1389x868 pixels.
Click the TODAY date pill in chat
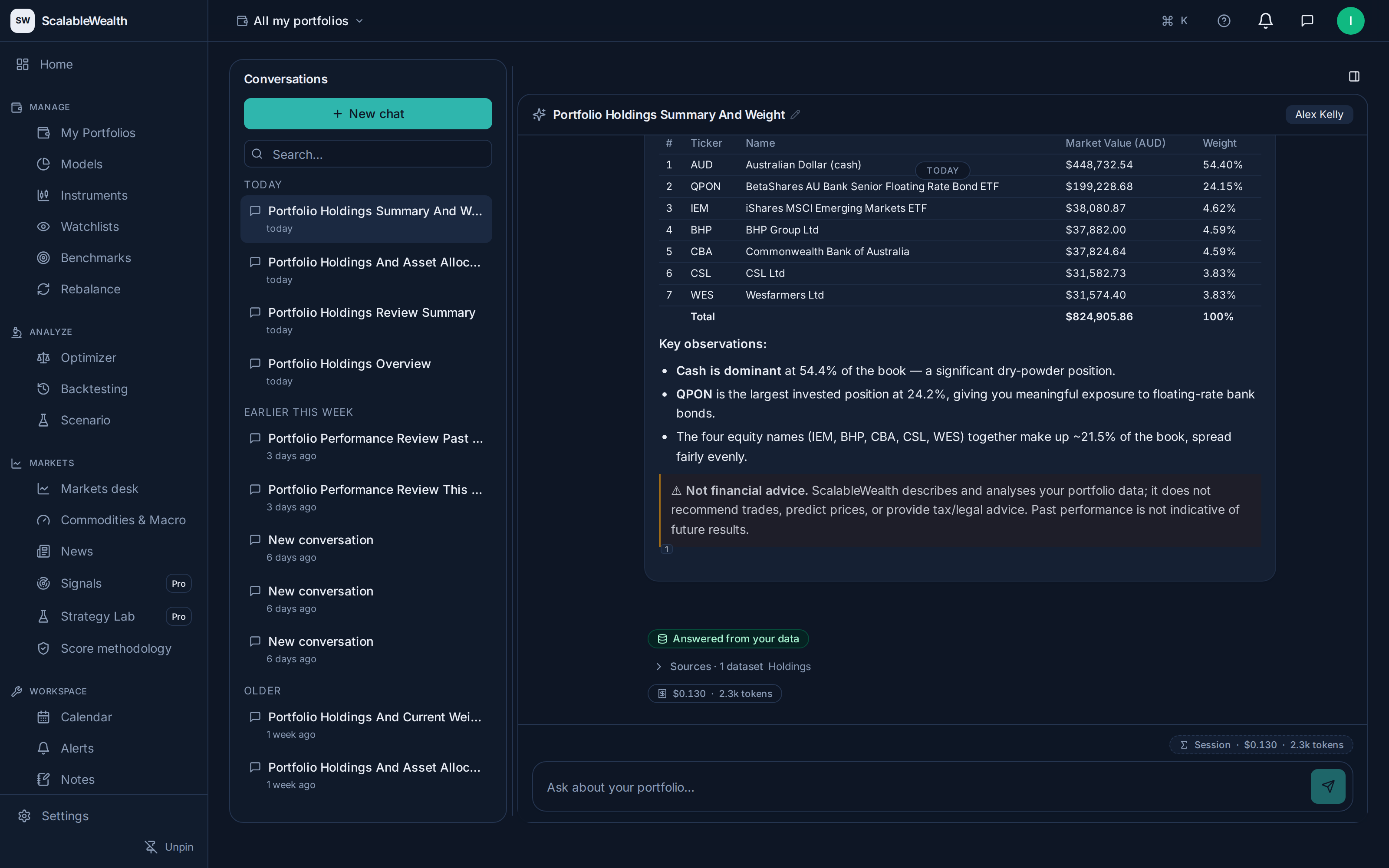(x=942, y=171)
